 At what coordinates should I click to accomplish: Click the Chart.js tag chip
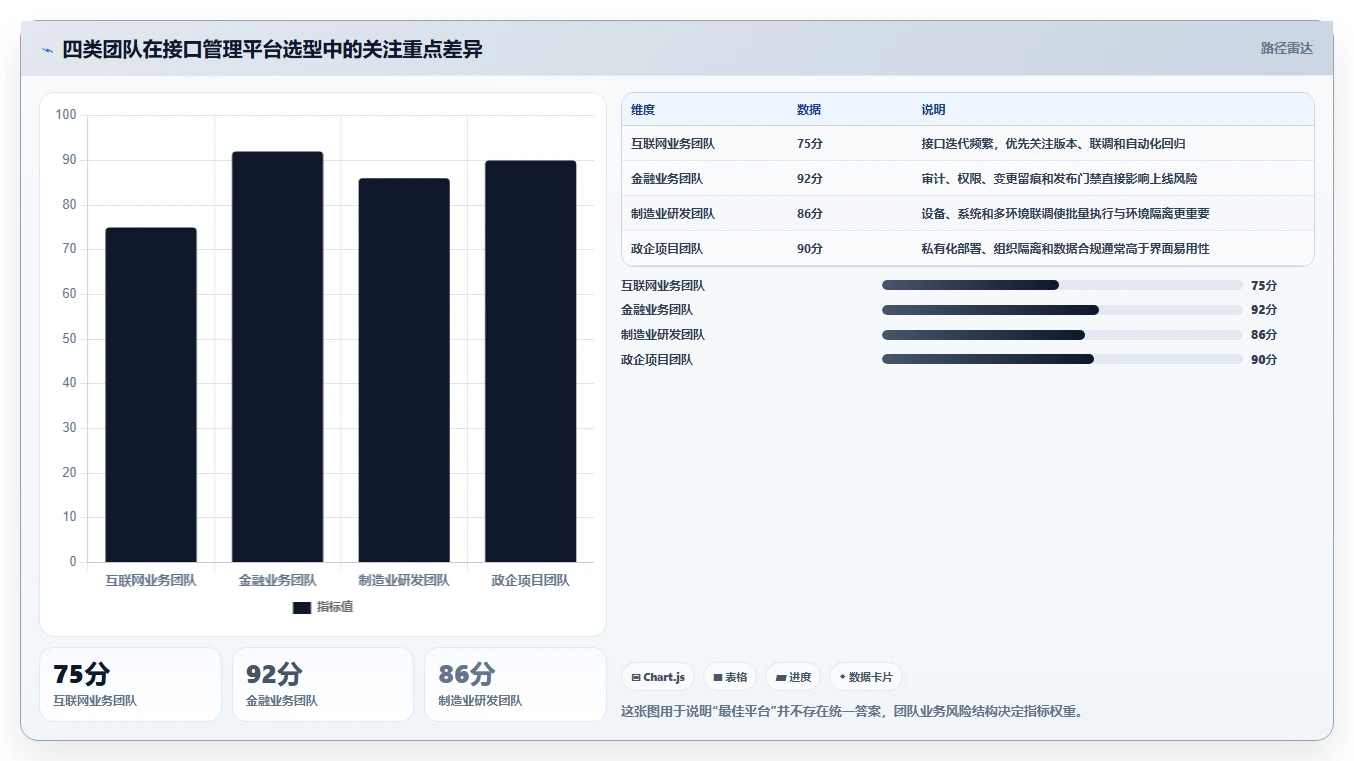(658, 677)
